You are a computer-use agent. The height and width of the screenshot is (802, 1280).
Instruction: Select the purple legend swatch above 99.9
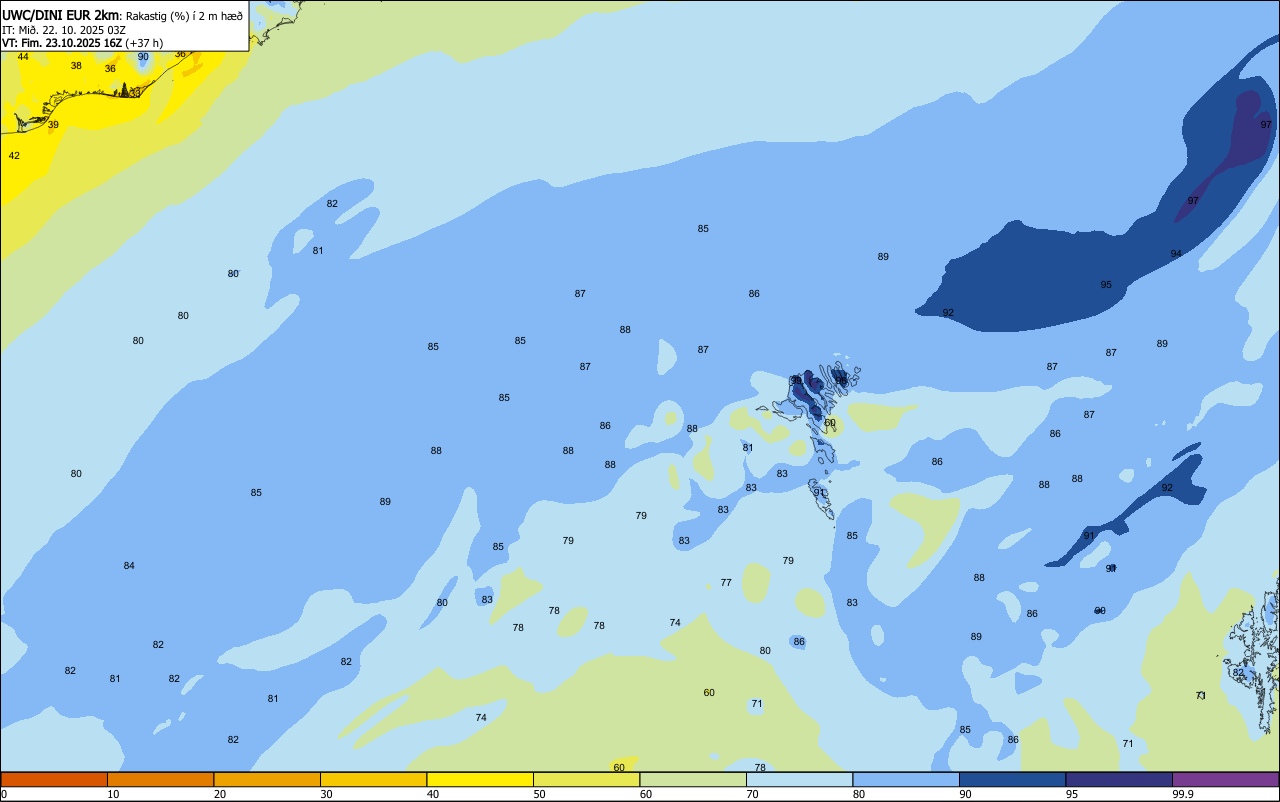(x=1225, y=779)
